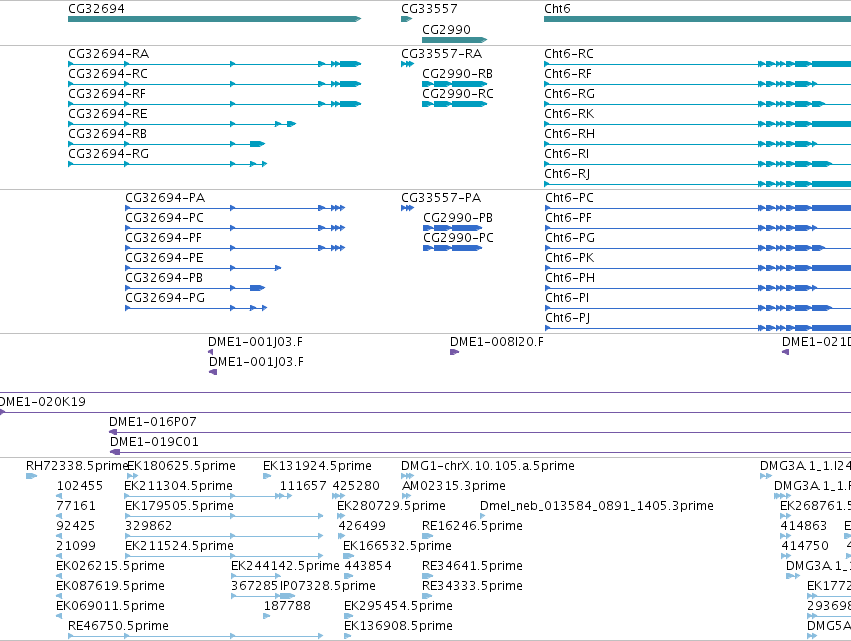
Task: Click the Cht6-RH transcript label
Action: [569, 134]
